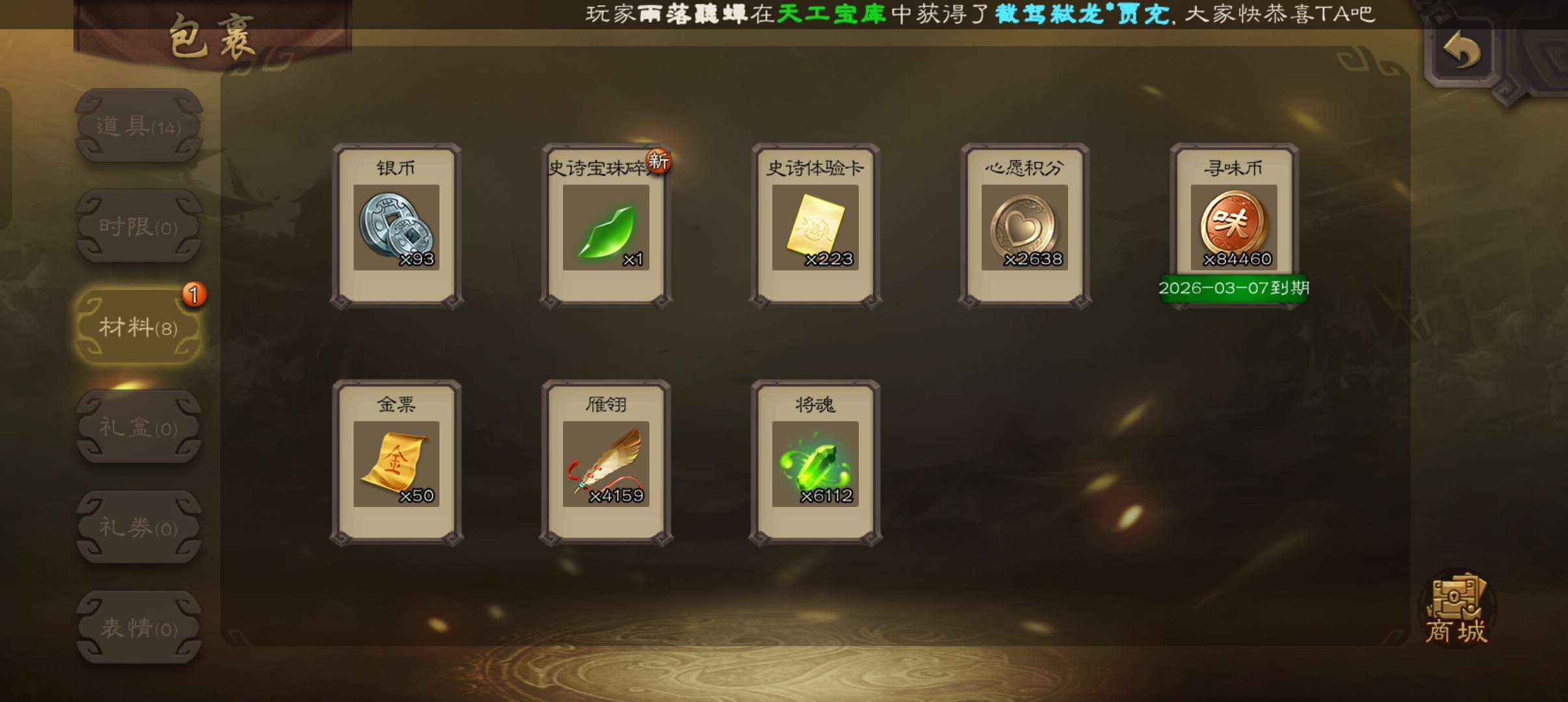This screenshot has width=1568, height=702.
Task: Tap the 新 badge on shard item
Action: tap(658, 161)
